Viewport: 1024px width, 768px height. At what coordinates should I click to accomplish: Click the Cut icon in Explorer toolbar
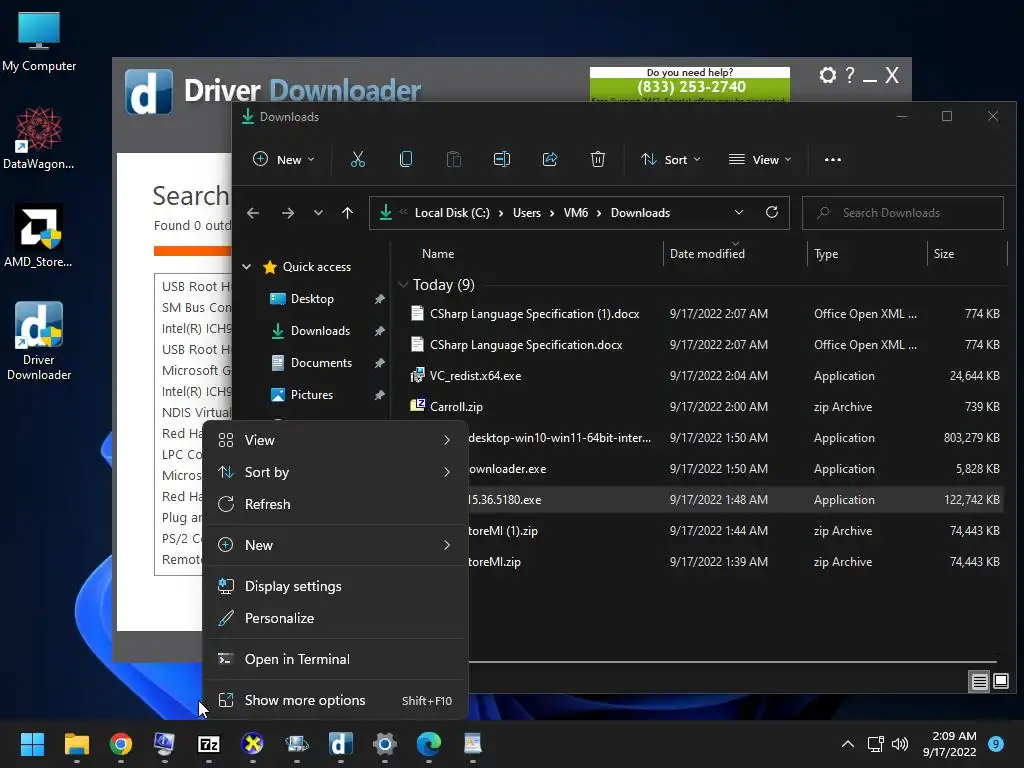[357, 159]
